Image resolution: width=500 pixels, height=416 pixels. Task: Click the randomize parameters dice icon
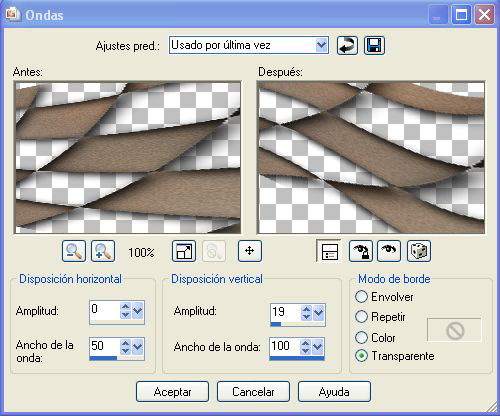click(x=419, y=251)
